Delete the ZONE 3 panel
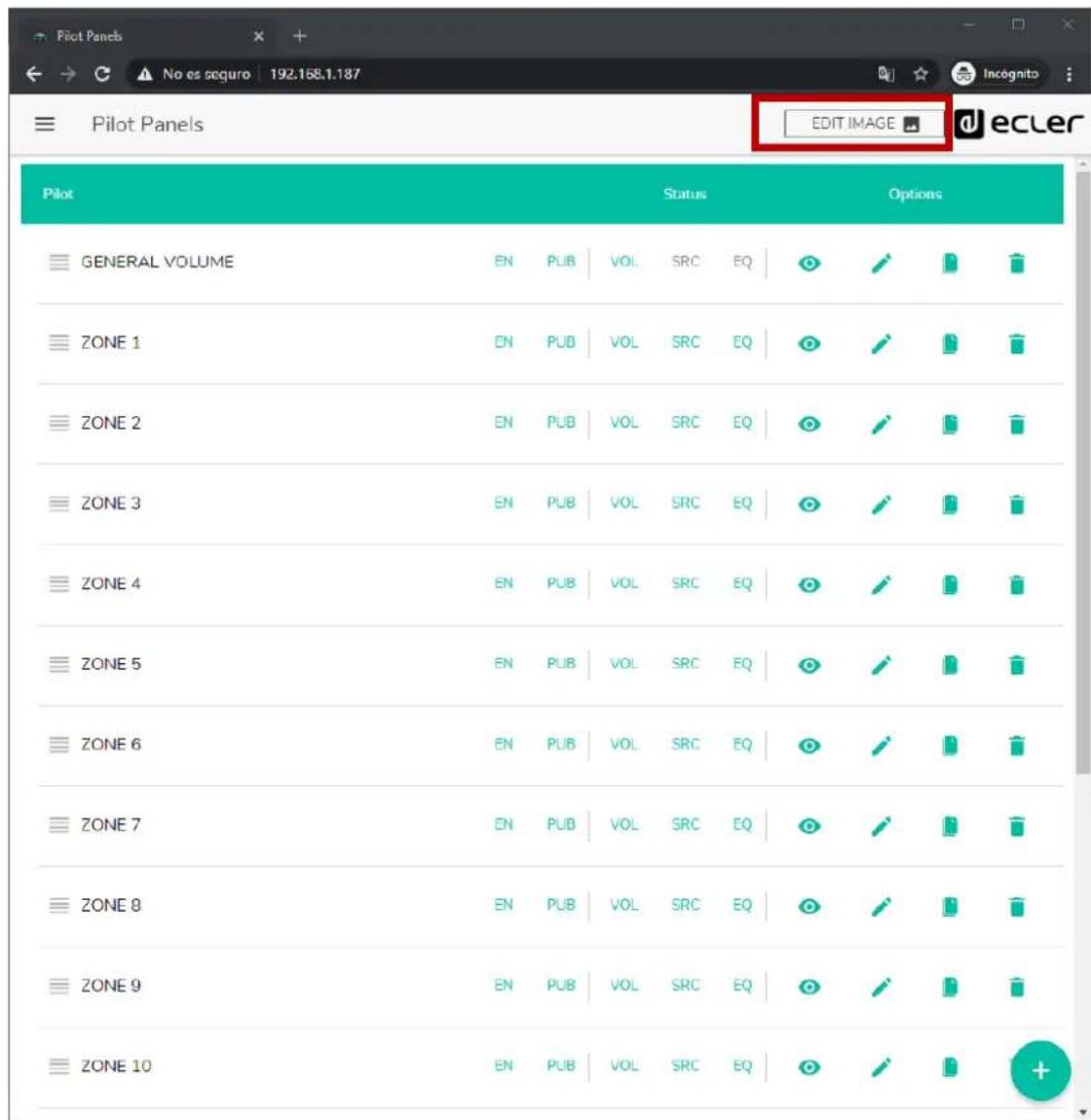Image resolution: width=1091 pixels, height=1120 pixels. pos(1017,504)
